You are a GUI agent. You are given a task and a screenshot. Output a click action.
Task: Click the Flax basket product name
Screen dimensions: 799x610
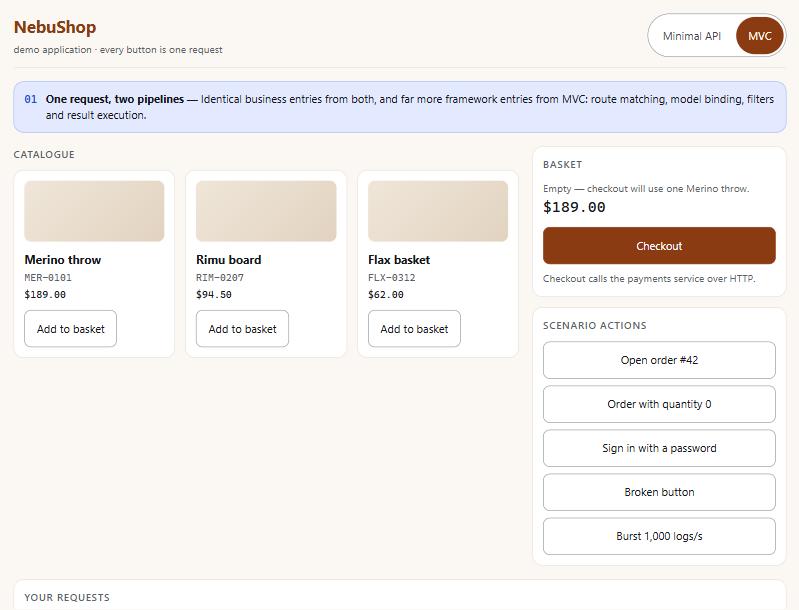click(x=399, y=260)
